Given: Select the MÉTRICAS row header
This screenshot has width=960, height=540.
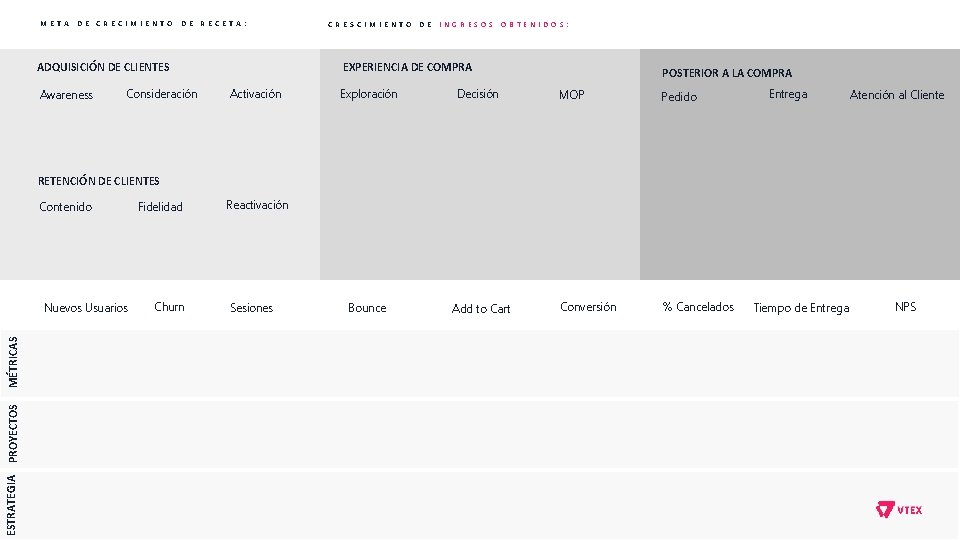Looking at the screenshot, I should coord(13,362).
